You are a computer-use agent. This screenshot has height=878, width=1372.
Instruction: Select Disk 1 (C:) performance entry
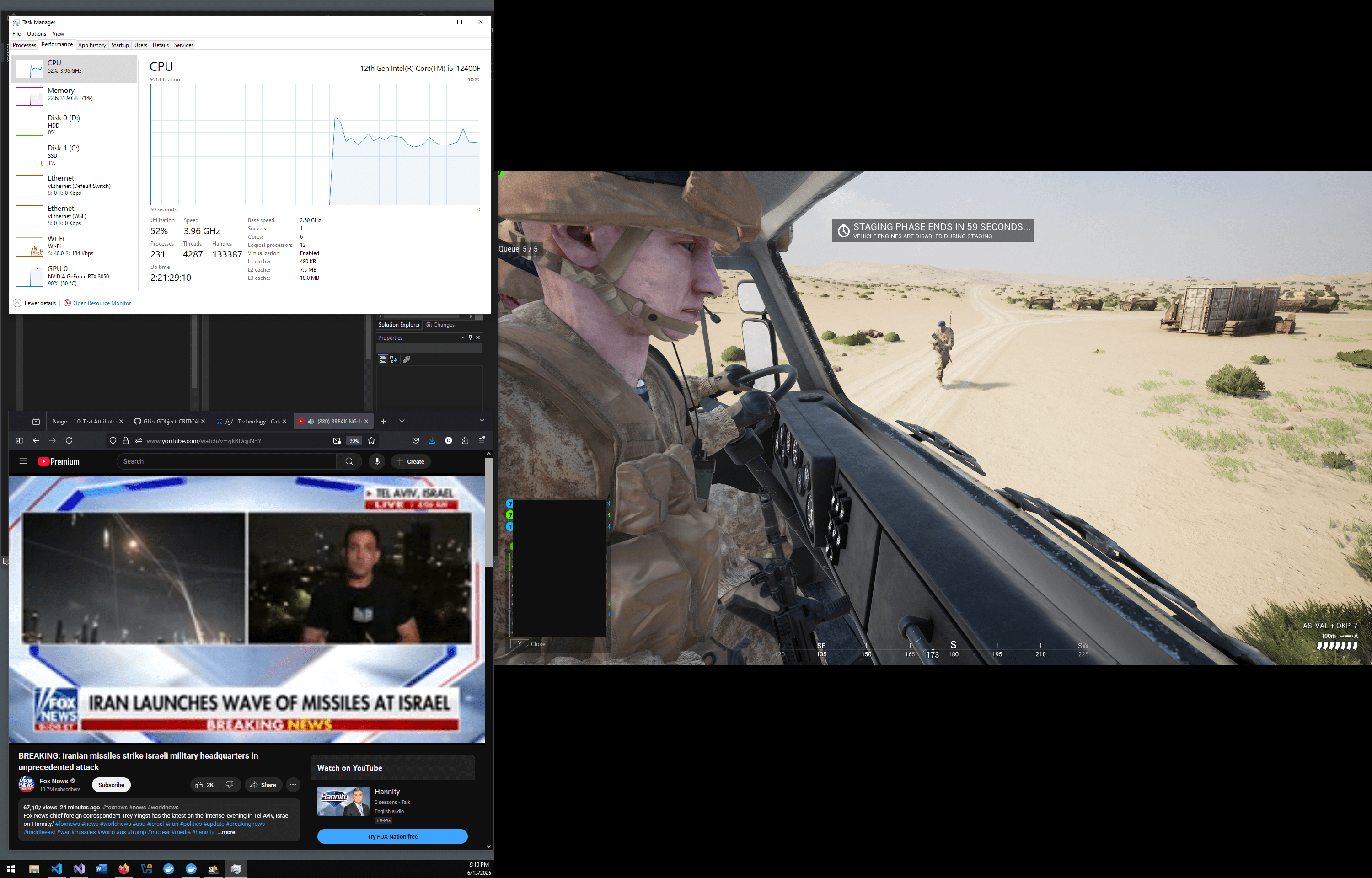tap(74, 155)
